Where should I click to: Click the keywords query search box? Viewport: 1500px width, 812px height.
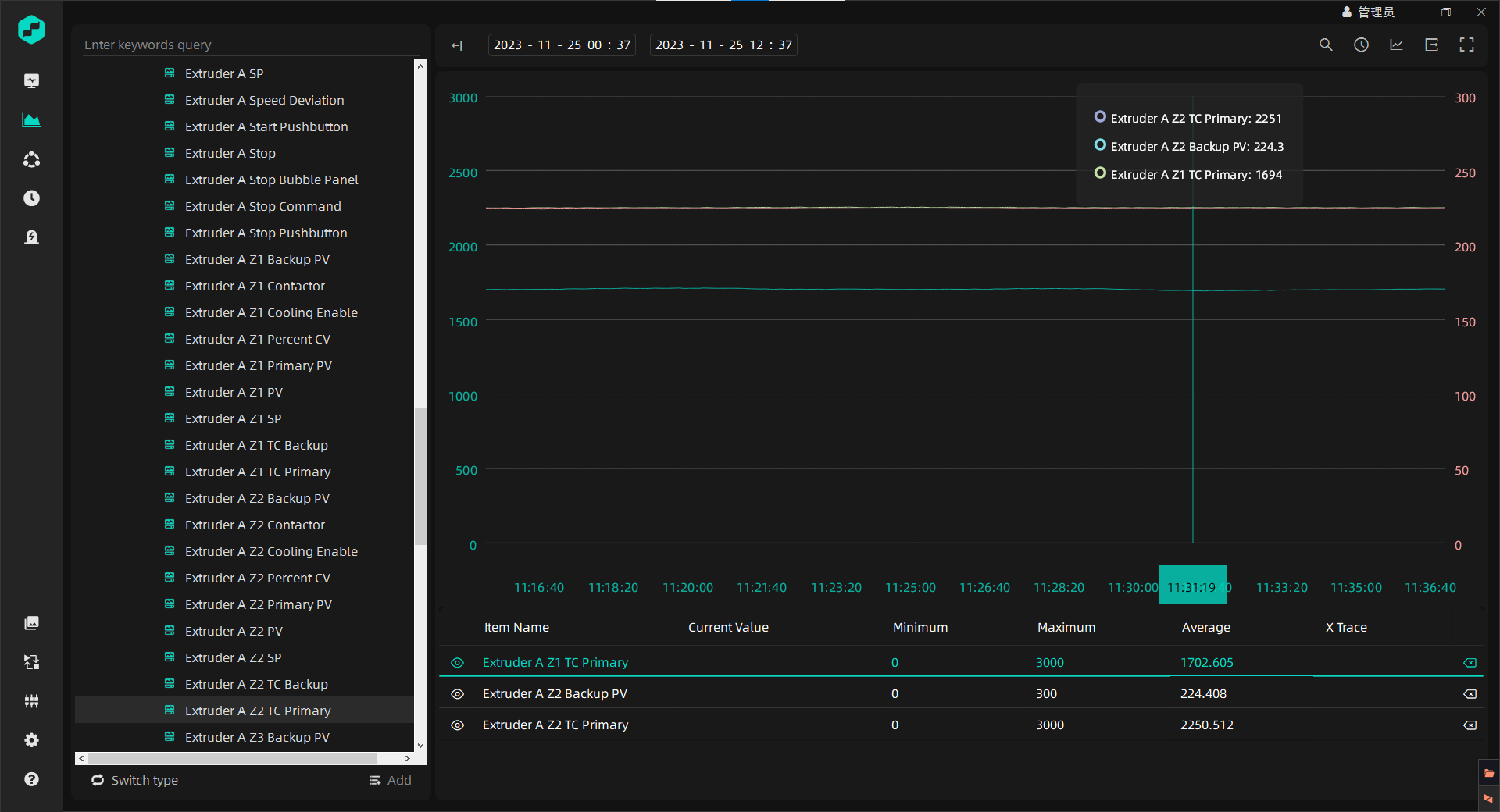coord(250,45)
